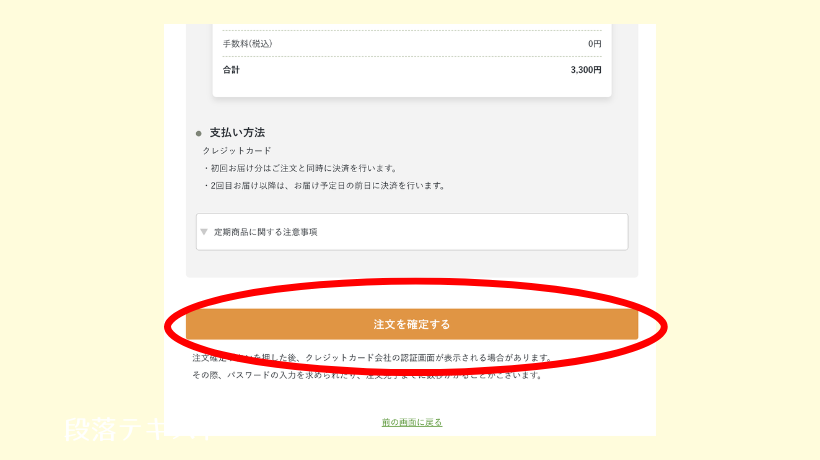The height and width of the screenshot is (460, 820).
Task: Click the disclosure triangle beside 定期商品に関する注意事項
Action: coord(204,232)
